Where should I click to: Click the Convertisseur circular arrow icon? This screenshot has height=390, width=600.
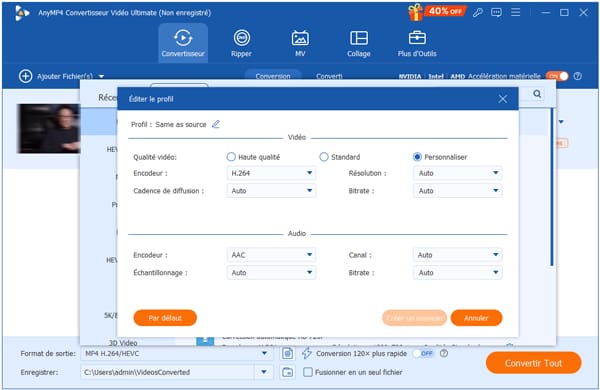coord(183,38)
